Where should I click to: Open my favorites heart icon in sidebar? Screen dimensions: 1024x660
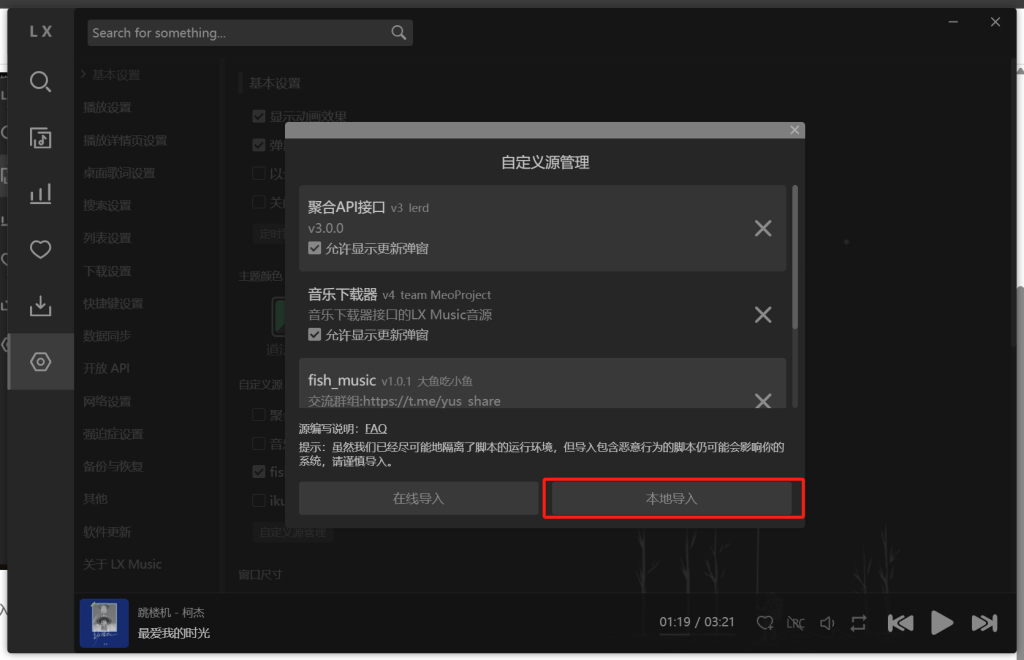(40, 250)
